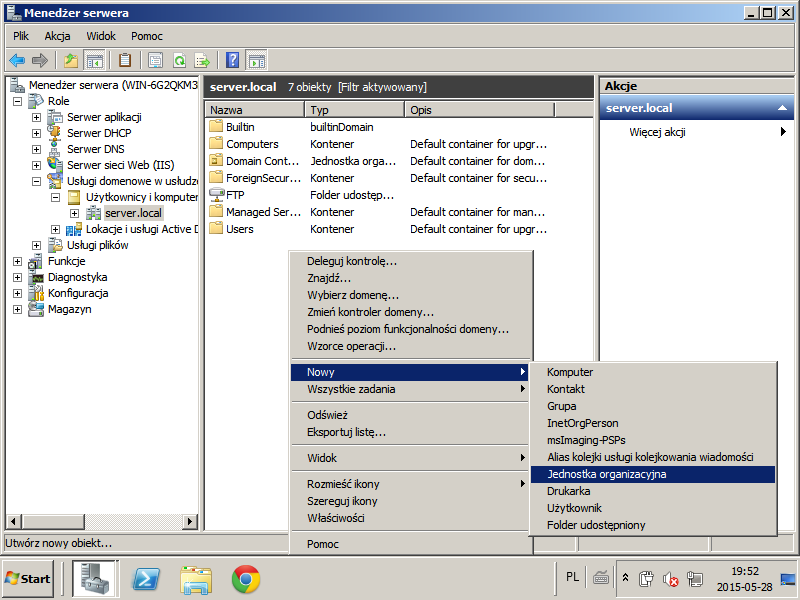The height and width of the screenshot is (600, 800).
Task: Select Odśwież in the context menu
Action: [x=411, y=415]
